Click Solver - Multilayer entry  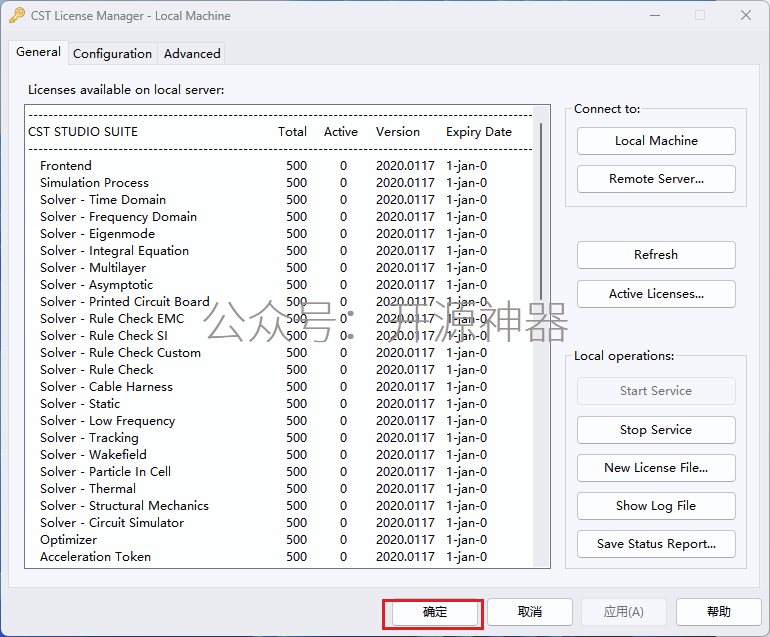coord(264,268)
